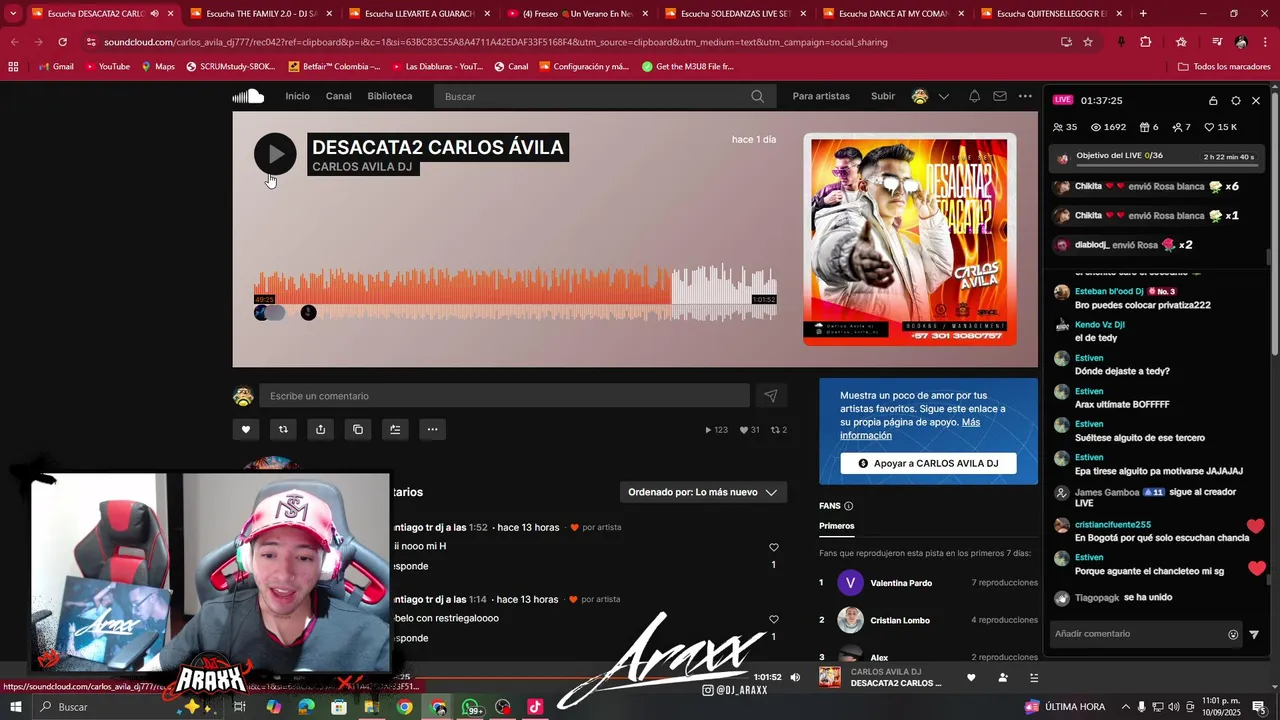1280x720 pixels.
Task: Click 'Para artistas' link
Action: point(821,96)
